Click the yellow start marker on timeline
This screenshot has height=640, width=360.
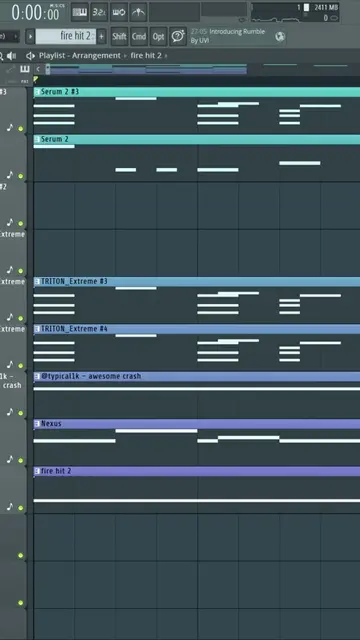tap(36, 79)
